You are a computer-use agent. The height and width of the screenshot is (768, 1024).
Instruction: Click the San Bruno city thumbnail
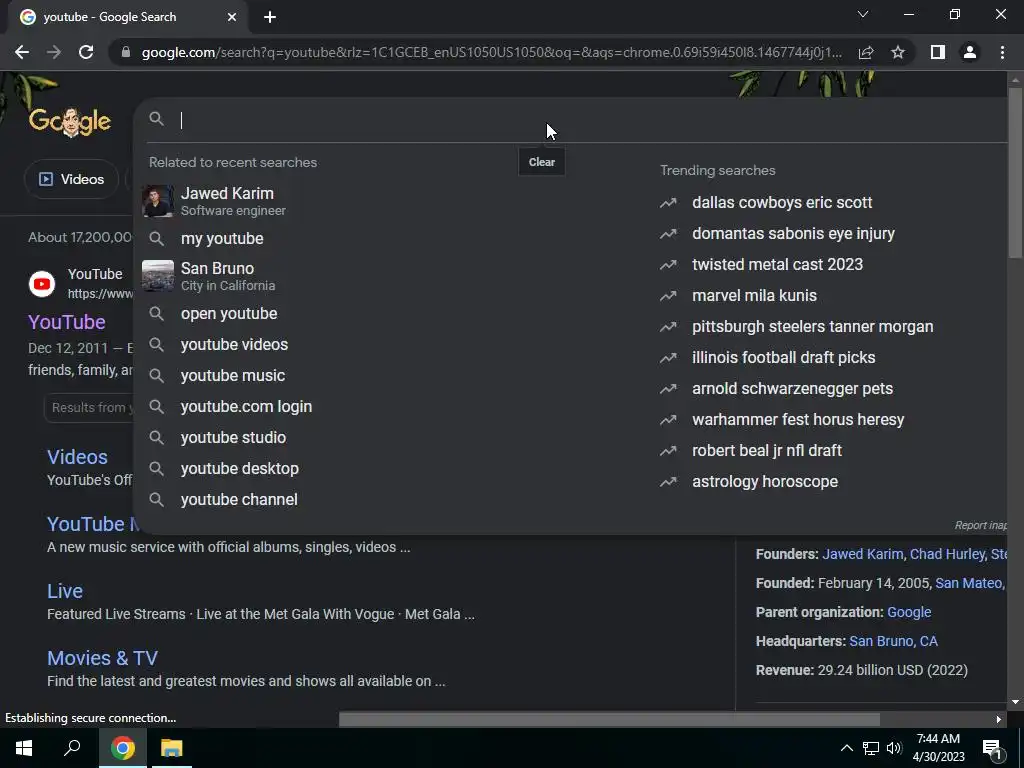(158, 276)
